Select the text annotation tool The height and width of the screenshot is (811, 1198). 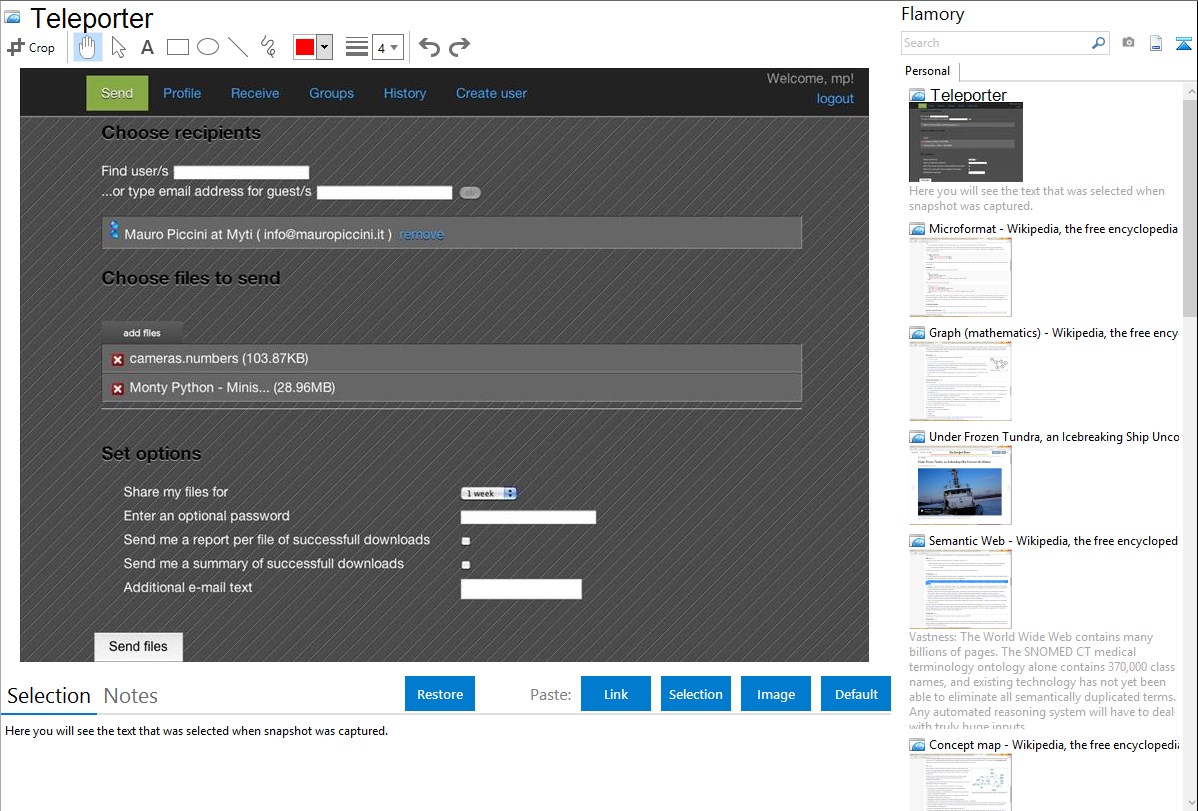click(147, 47)
